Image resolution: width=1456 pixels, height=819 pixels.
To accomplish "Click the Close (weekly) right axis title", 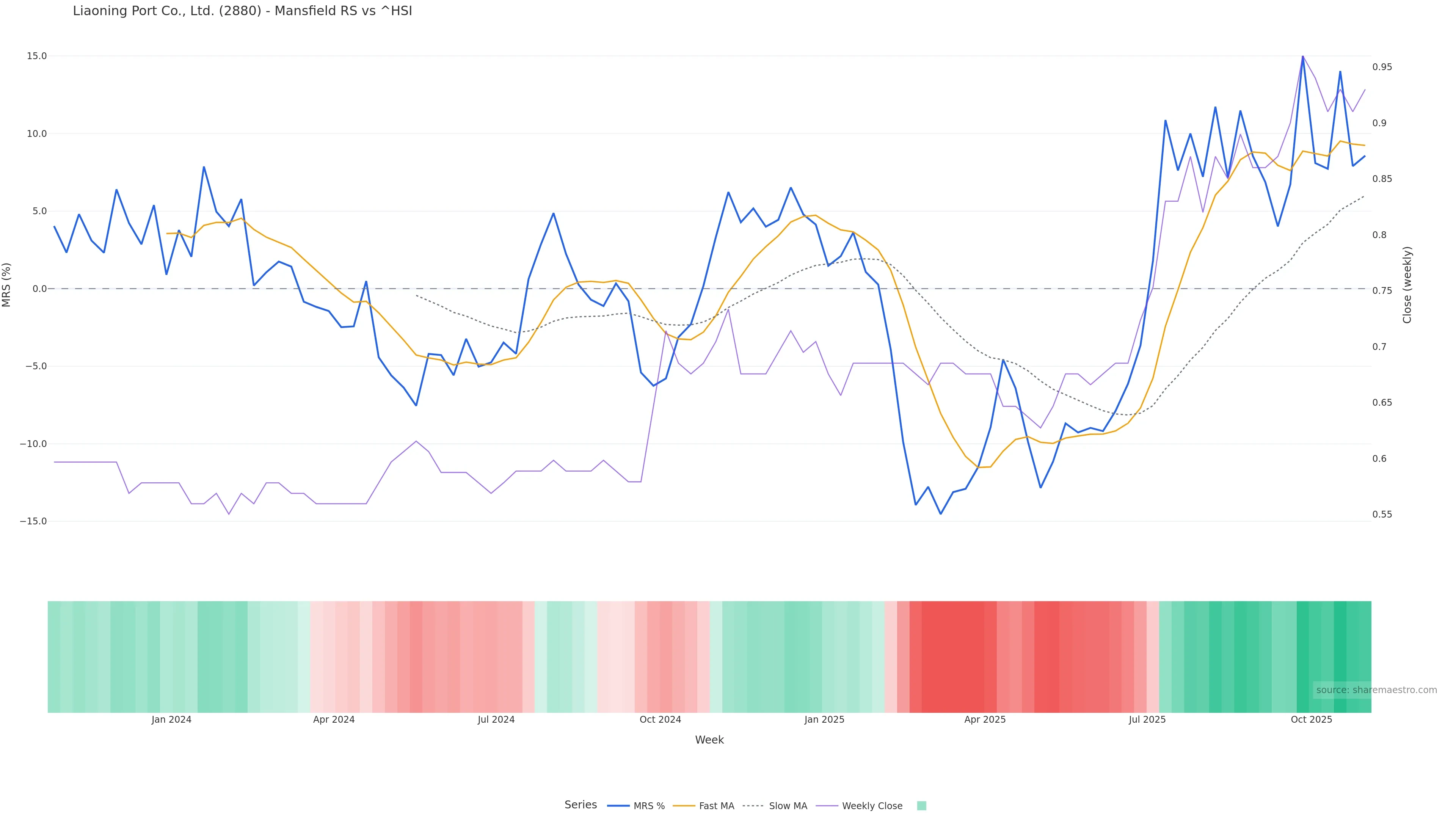I will (x=1407, y=285).
